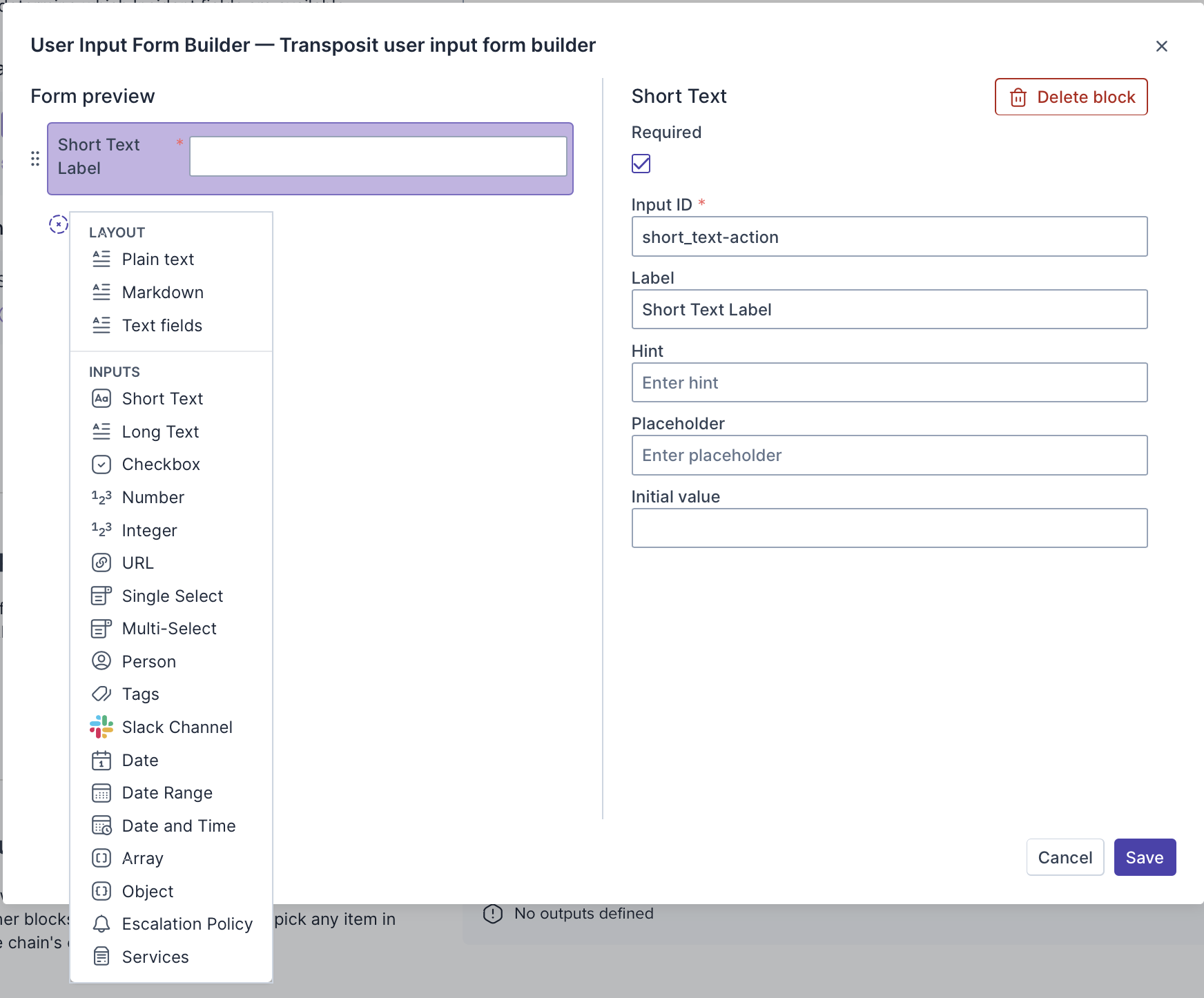Add a Multi-Select input block
This screenshot has width=1204, height=998.
click(169, 628)
